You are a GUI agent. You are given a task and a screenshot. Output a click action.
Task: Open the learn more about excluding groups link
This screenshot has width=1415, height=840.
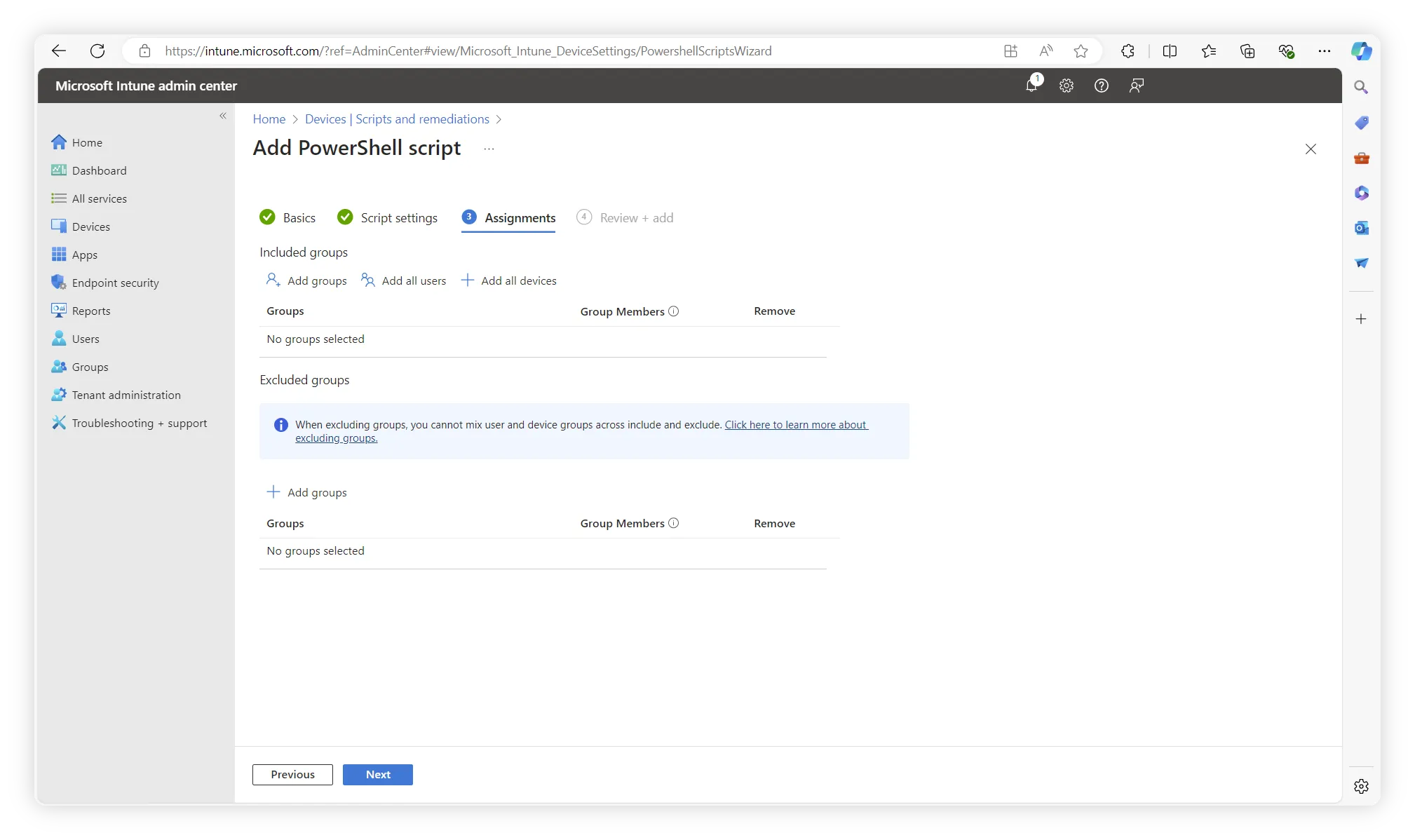click(x=796, y=425)
